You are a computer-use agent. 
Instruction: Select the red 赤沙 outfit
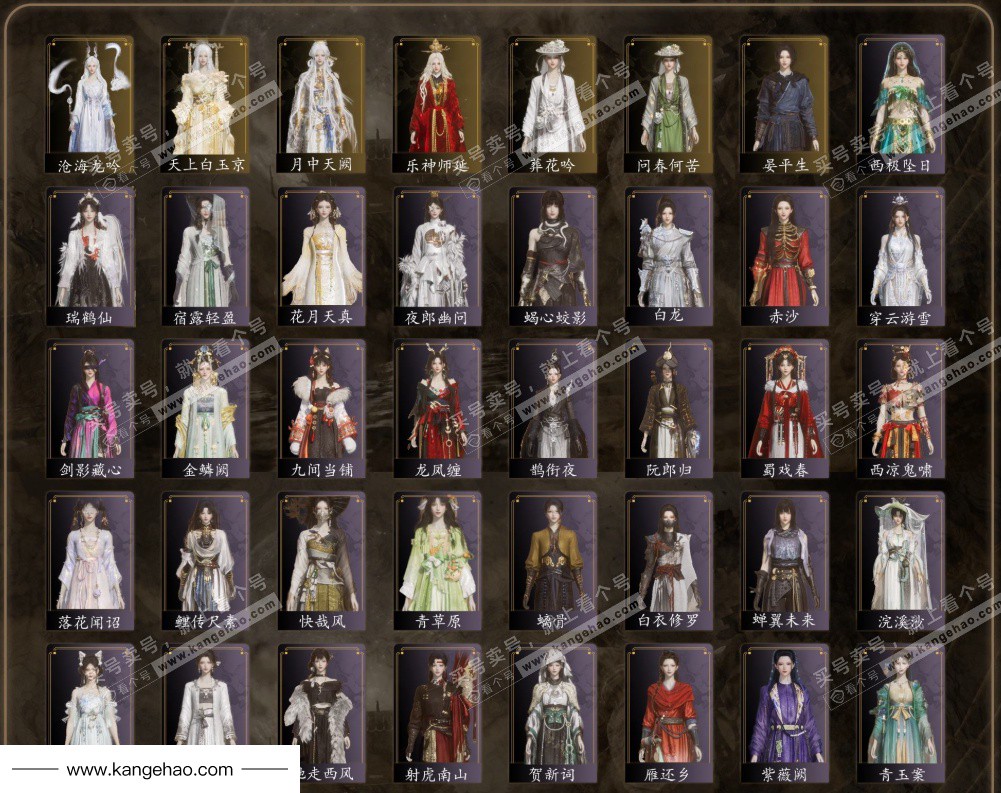[x=785, y=257]
